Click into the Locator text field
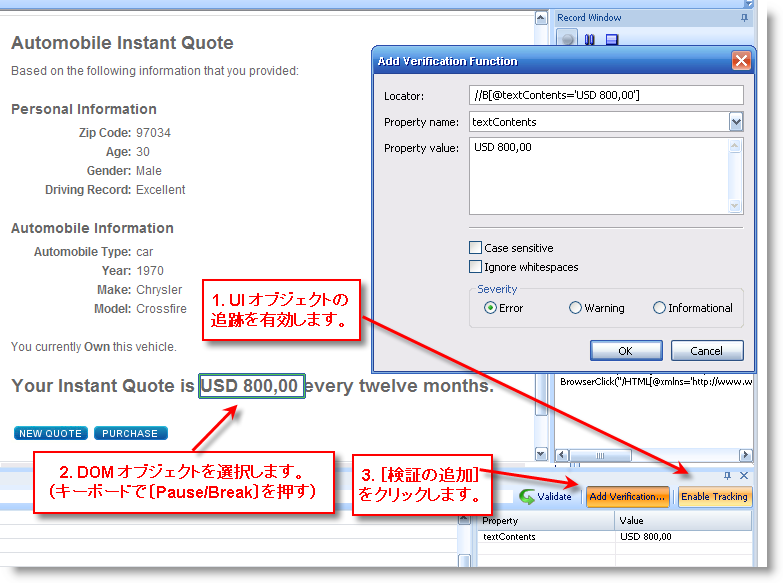The image size is (783, 583). (x=606, y=95)
